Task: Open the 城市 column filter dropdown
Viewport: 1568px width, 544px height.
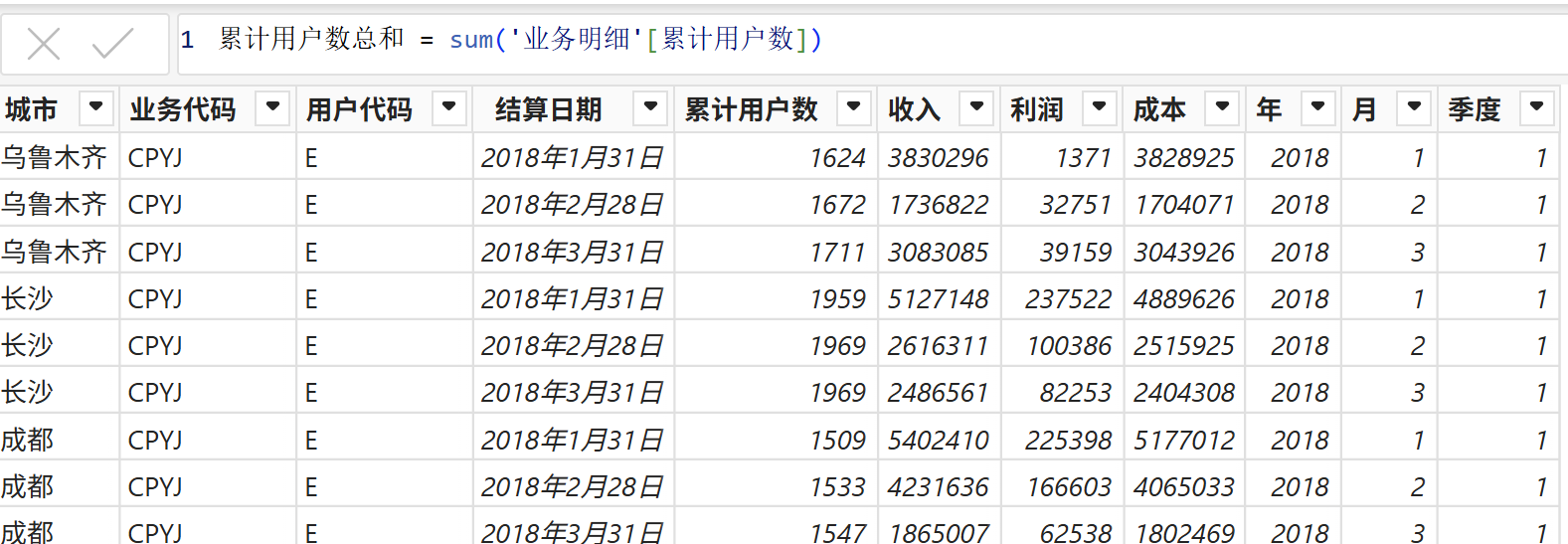Action: coord(96,106)
